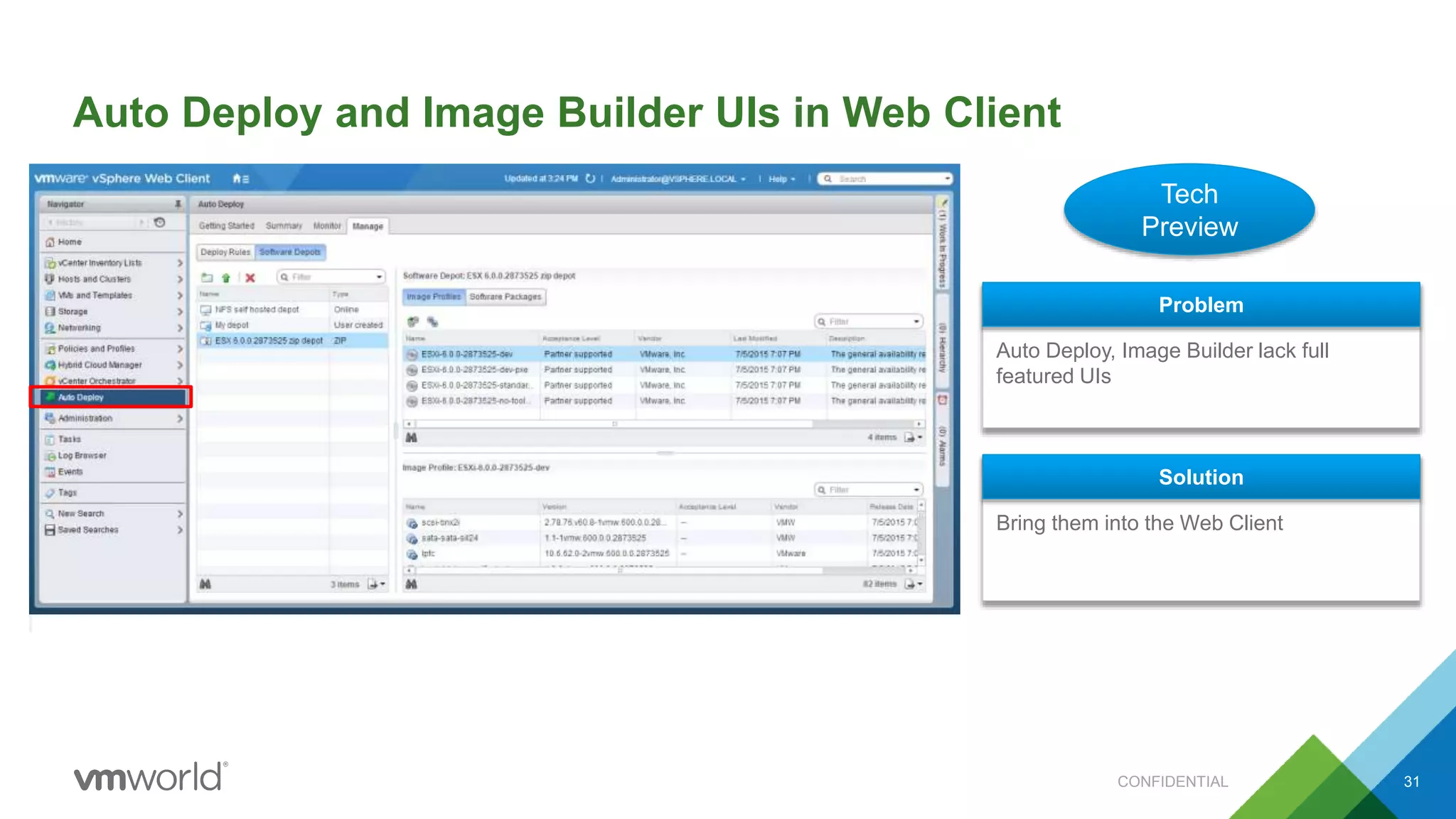Click the find binoculars in depot list
1456x819 pixels.
pyautogui.click(x=205, y=584)
